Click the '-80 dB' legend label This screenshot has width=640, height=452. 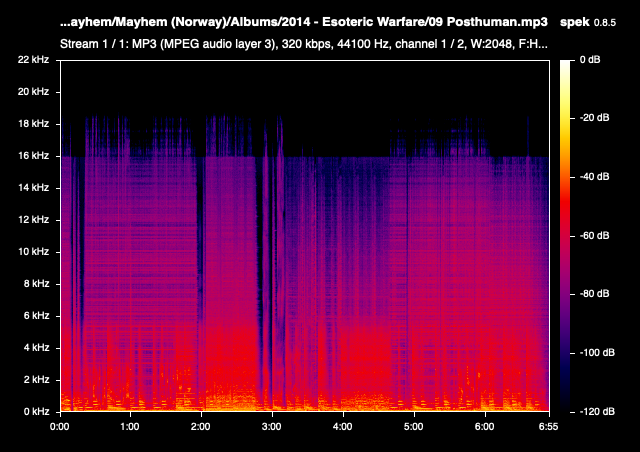coord(594,294)
